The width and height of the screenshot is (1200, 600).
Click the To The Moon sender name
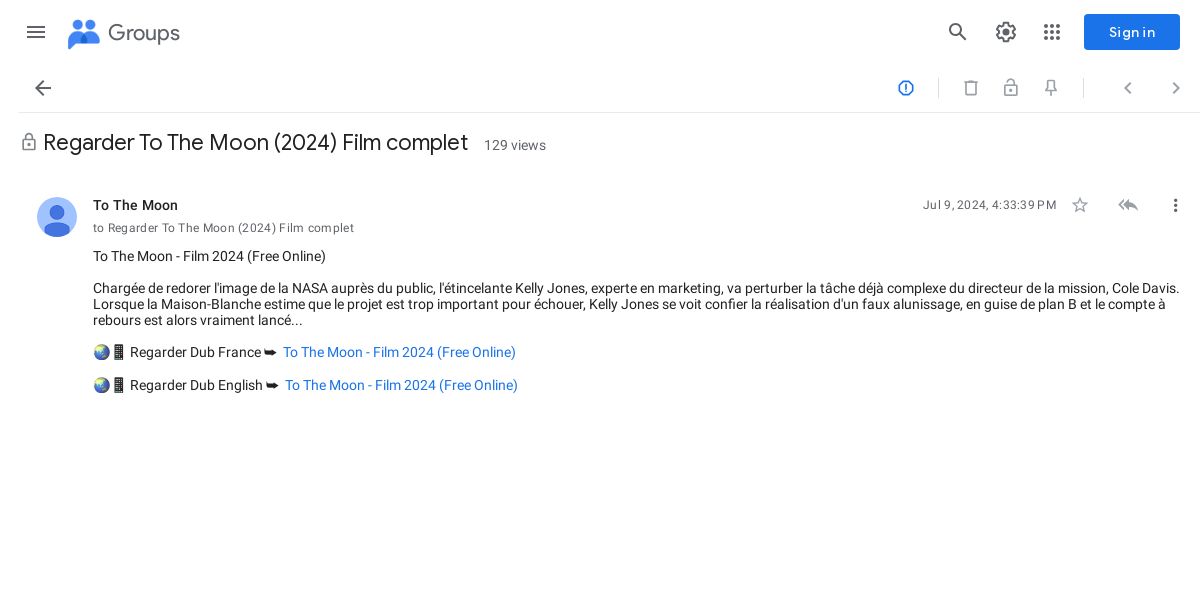pos(135,205)
